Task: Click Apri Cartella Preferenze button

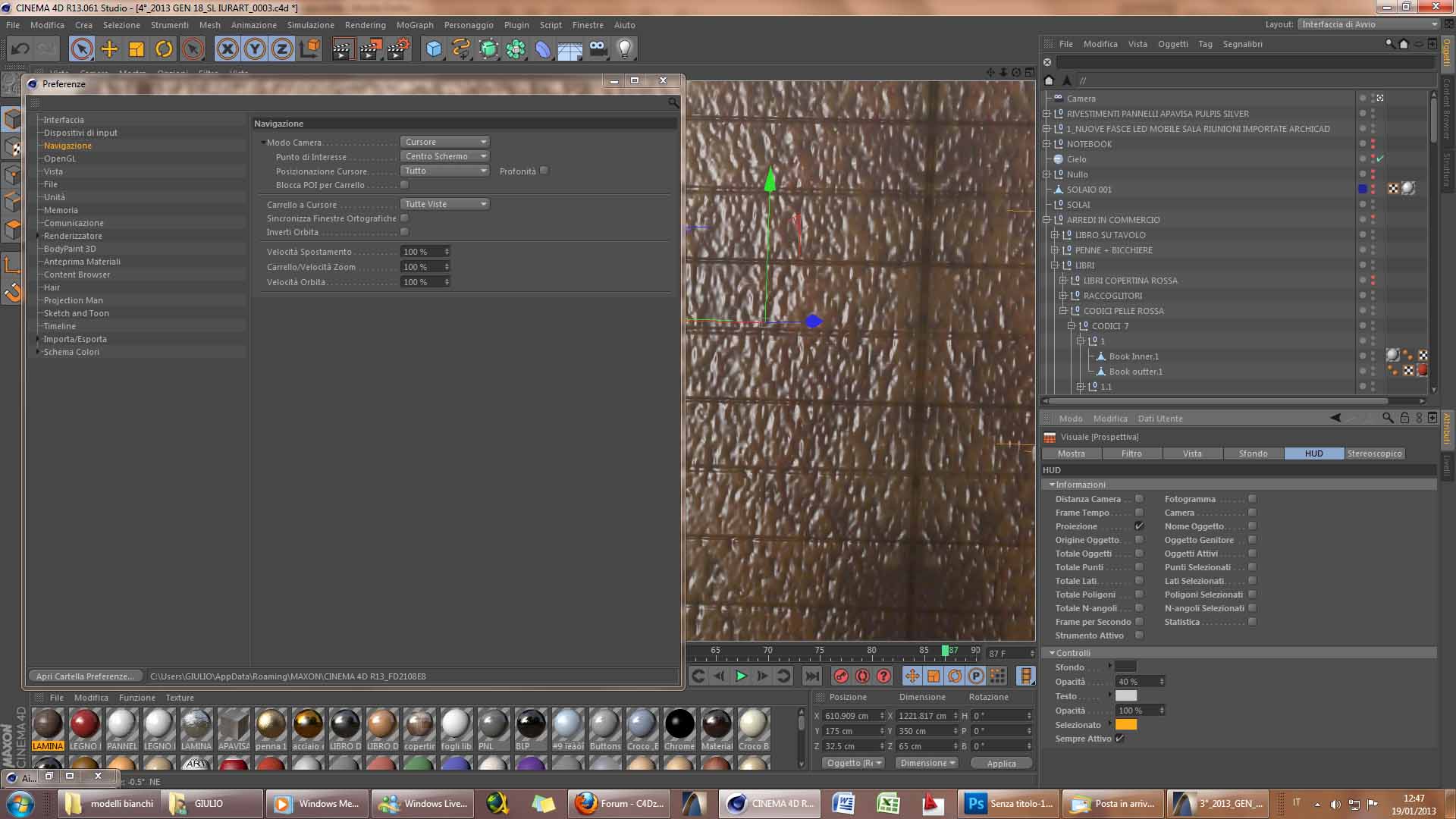Action: click(x=85, y=676)
